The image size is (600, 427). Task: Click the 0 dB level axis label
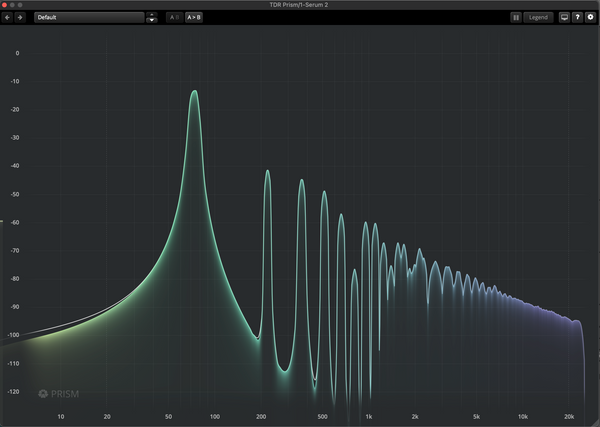coord(17,53)
